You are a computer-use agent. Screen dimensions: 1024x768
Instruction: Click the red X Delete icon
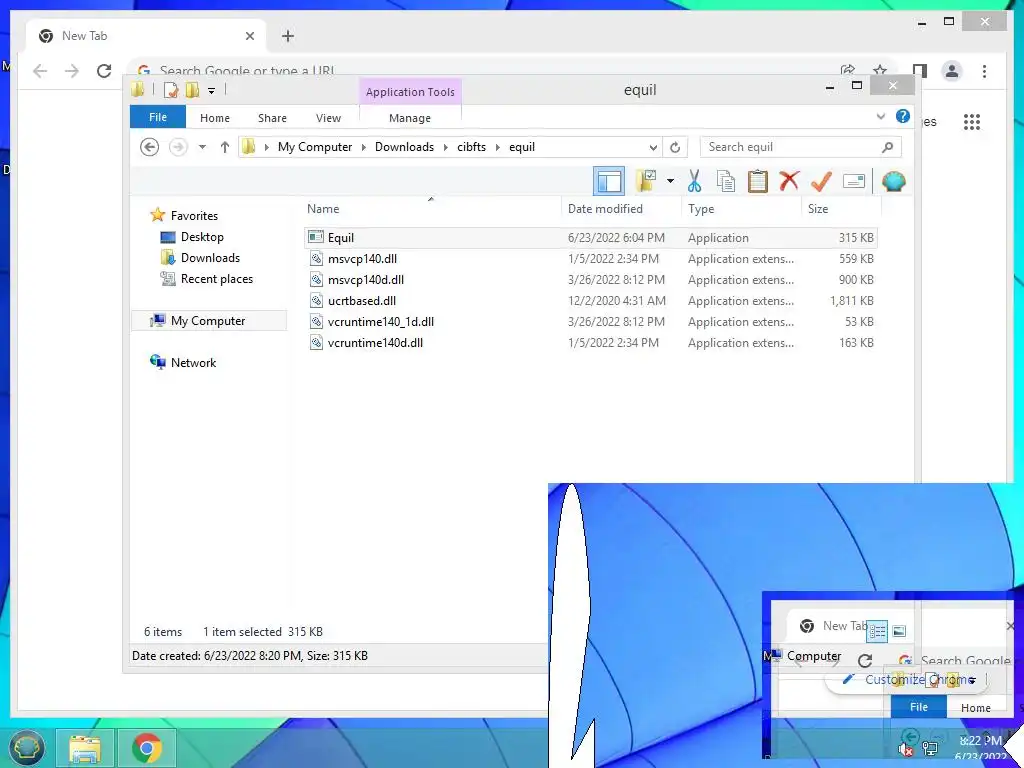[x=790, y=180]
